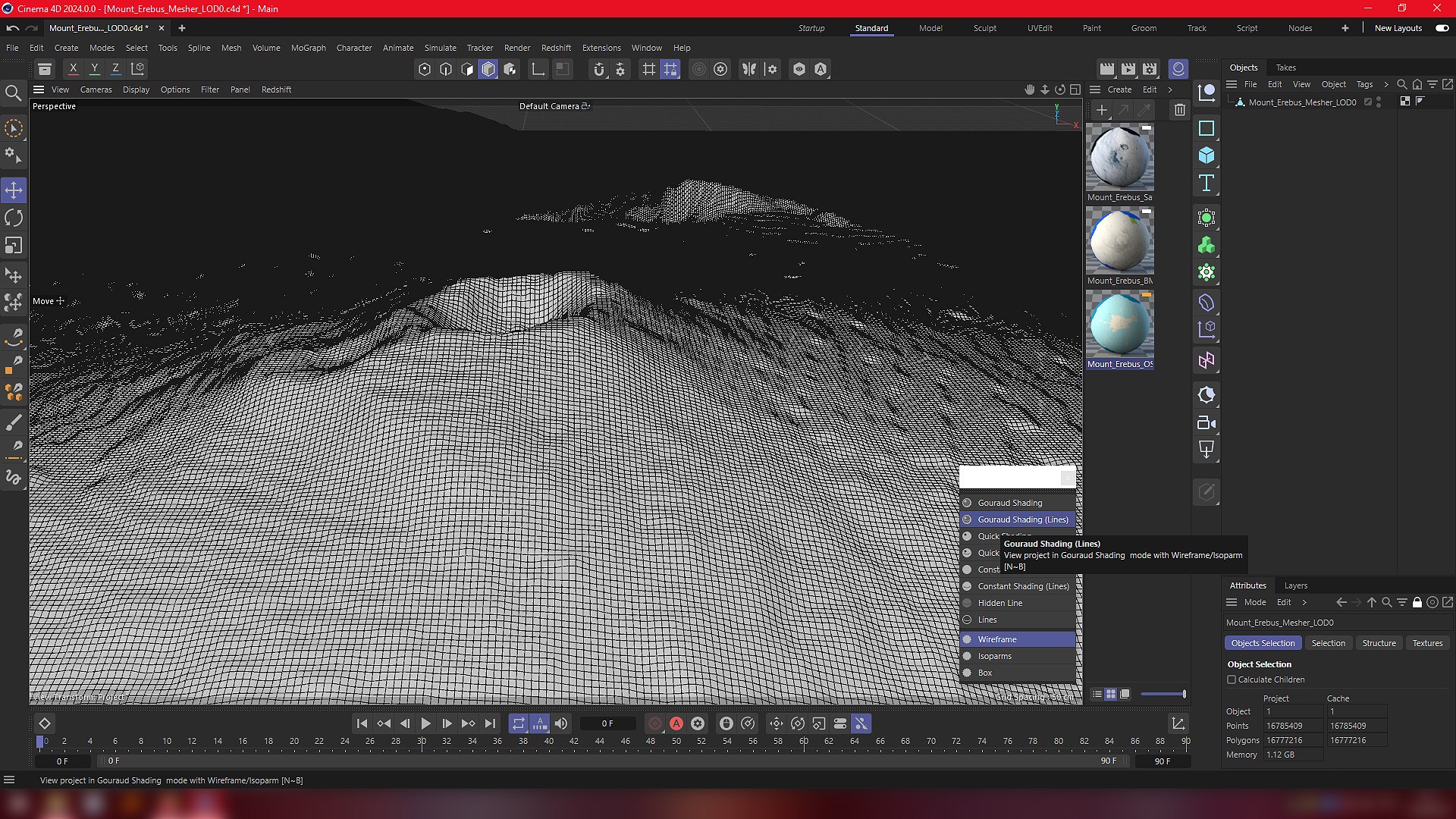Image resolution: width=1456 pixels, height=819 pixels.
Task: Open the MoGraph menu
Action: [x=308, y=48]
